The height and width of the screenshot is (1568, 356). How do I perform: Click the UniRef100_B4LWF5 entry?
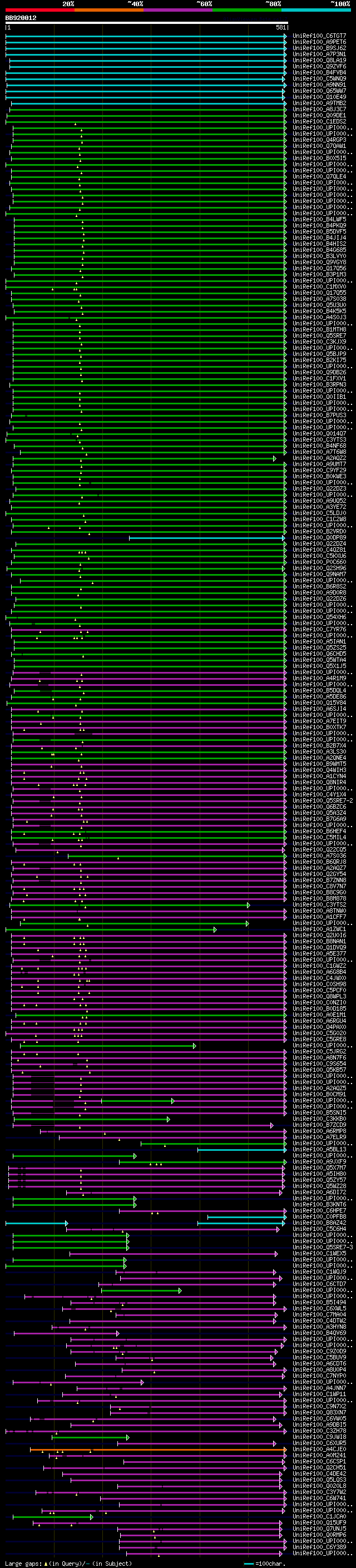pos(319,219)
